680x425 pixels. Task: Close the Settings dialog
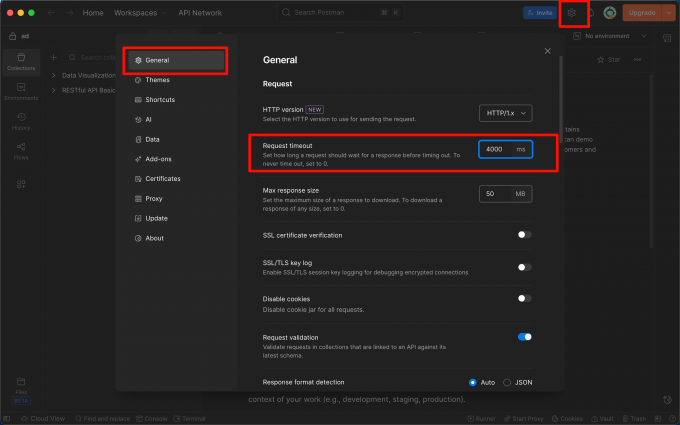tap(548, 51)
